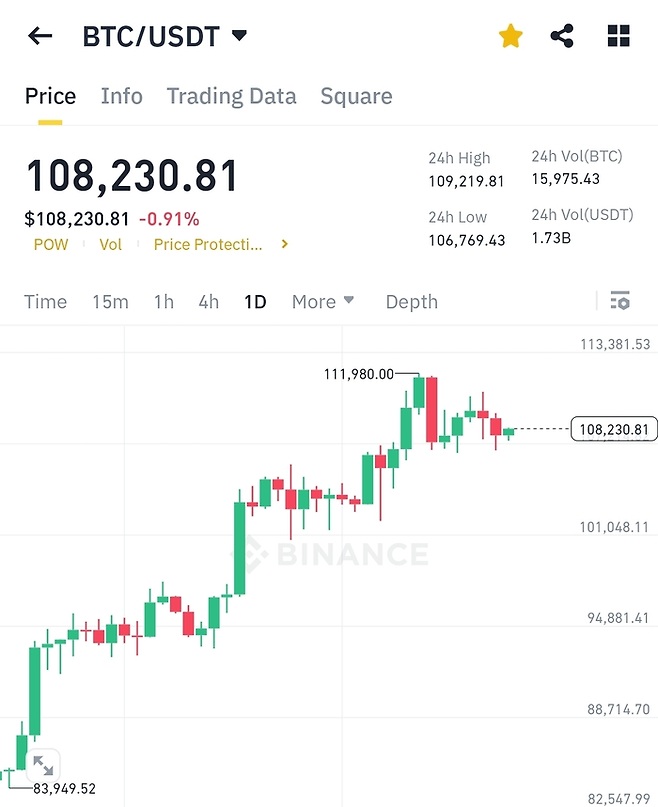Tap the POW tag link
The height and width of the screenshot is (807, 658).
tap(51, 244)
